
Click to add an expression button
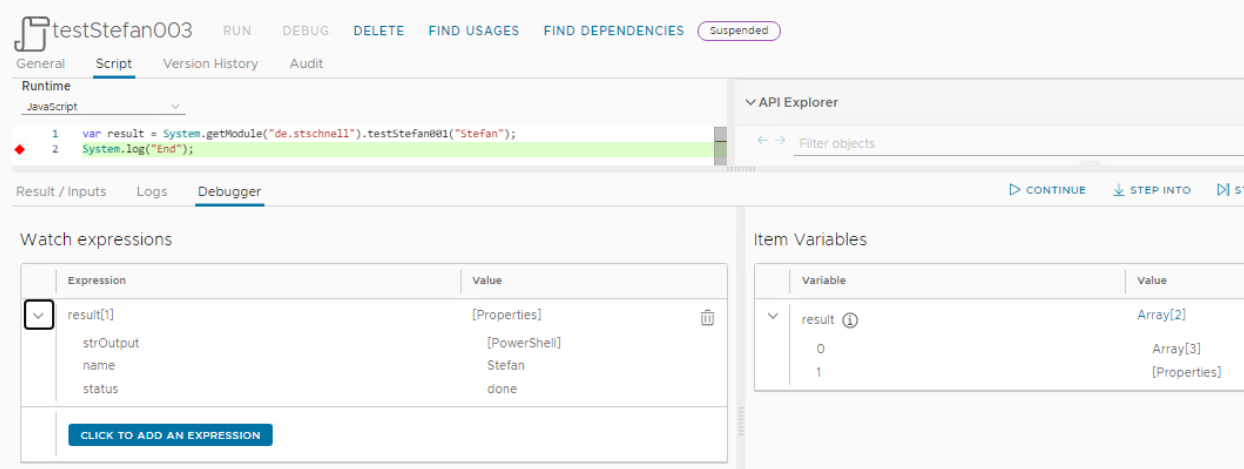(x=170, y=435)
